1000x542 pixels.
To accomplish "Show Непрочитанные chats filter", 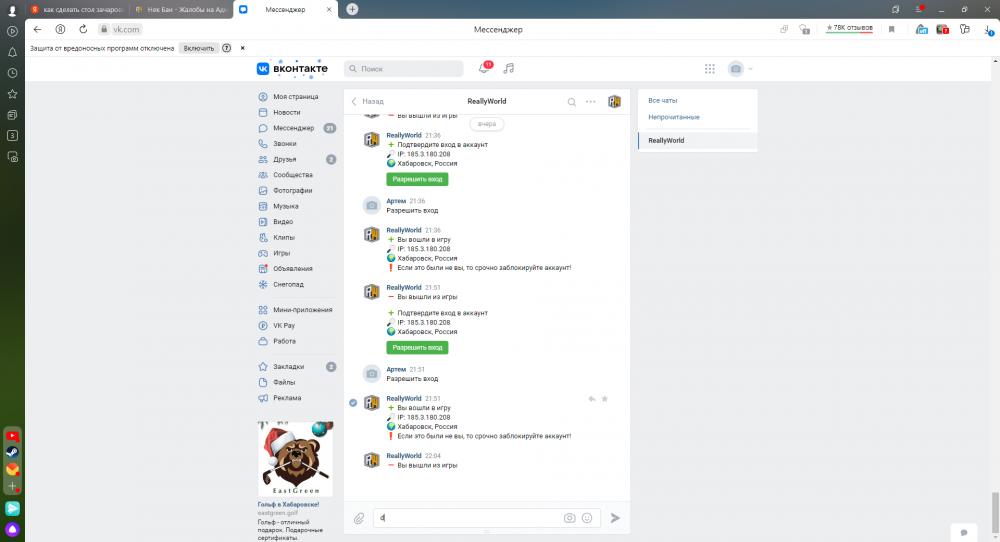I will point(673,117).
